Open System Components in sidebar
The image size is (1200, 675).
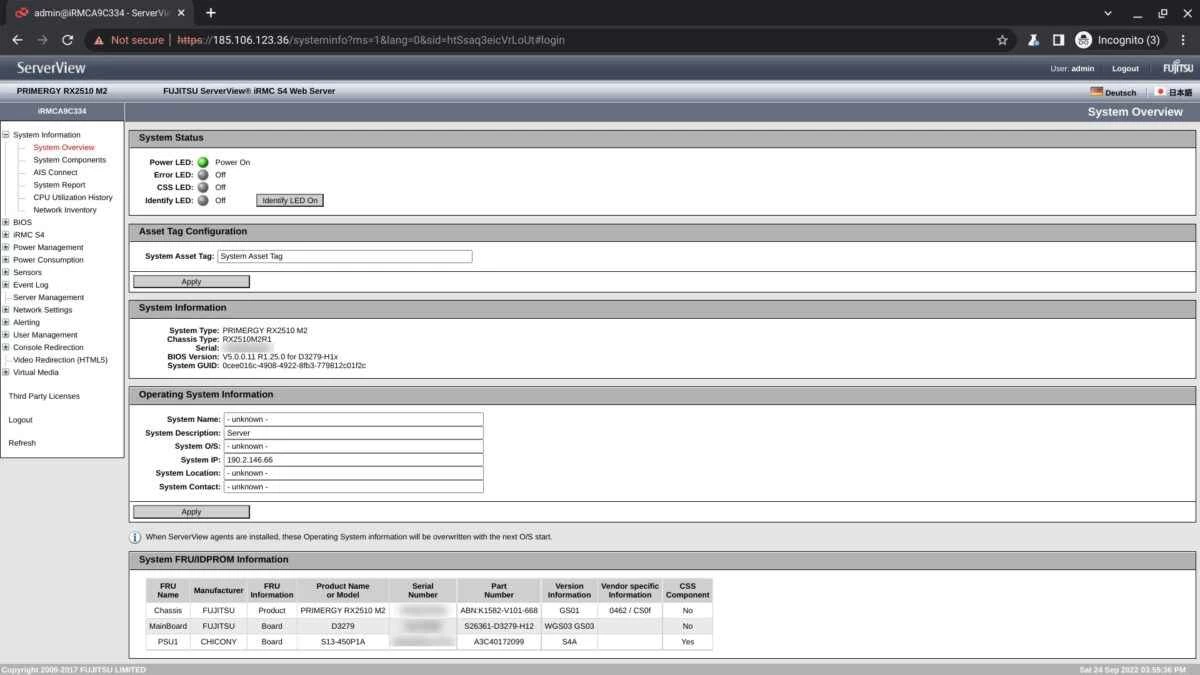[x=69, y=160]
